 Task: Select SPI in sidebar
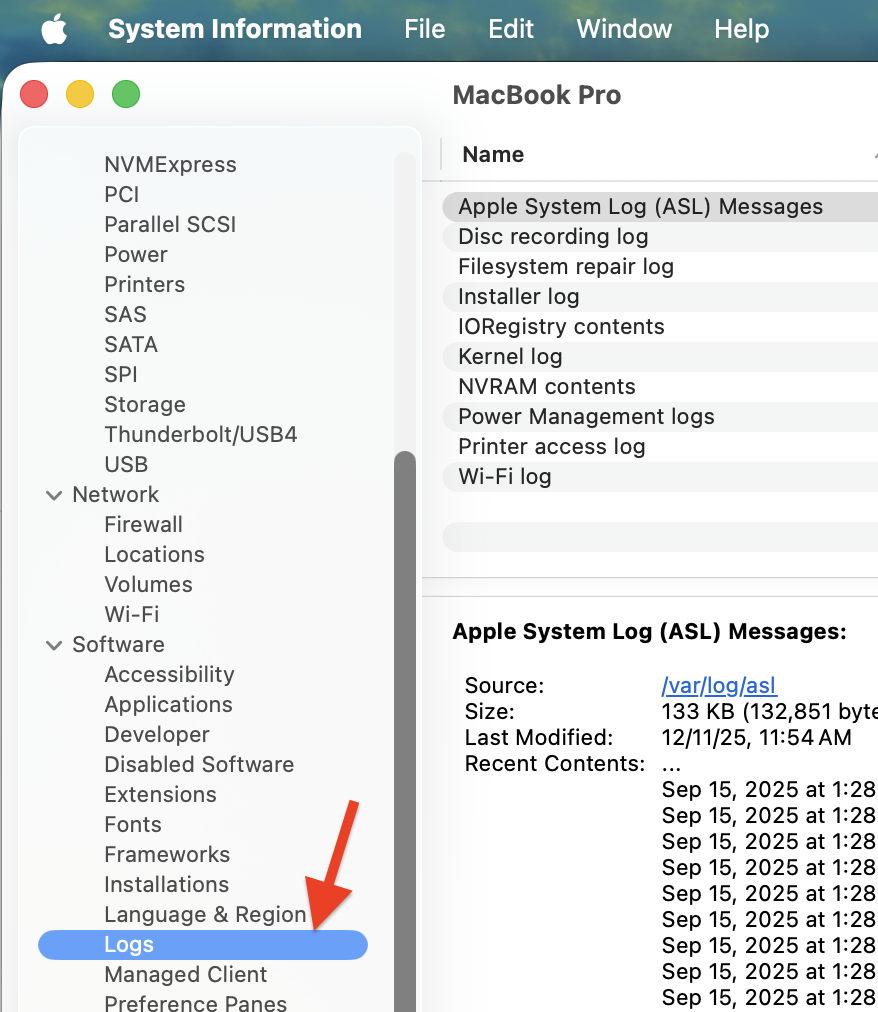pyautogui.click(x=121, y=374)
